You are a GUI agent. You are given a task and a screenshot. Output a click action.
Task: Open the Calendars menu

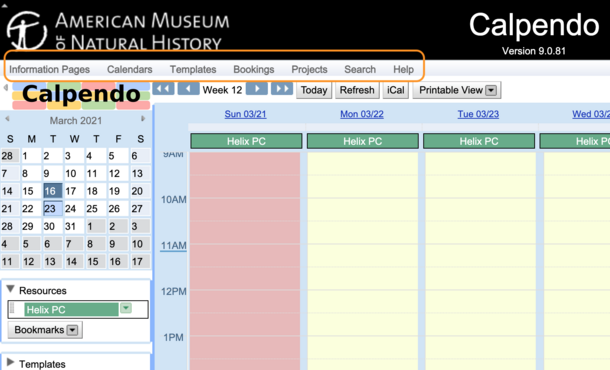click(130, 69)
